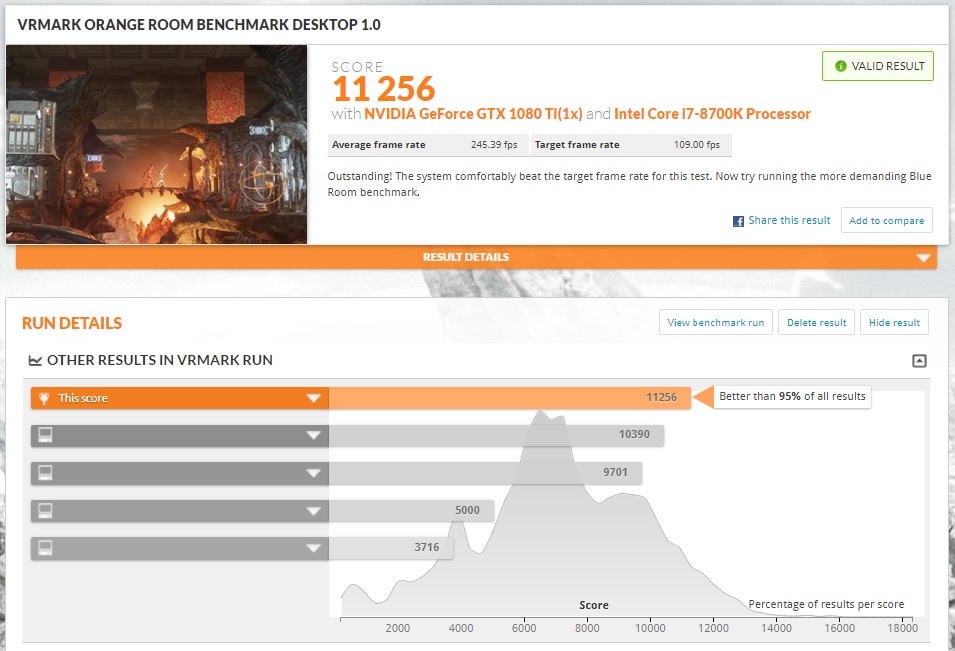Image resolution: width=955 pixels, height=651 pixels.
Task: Click the Facebook icon beside Share this result
Action: (x=738, y=221)
